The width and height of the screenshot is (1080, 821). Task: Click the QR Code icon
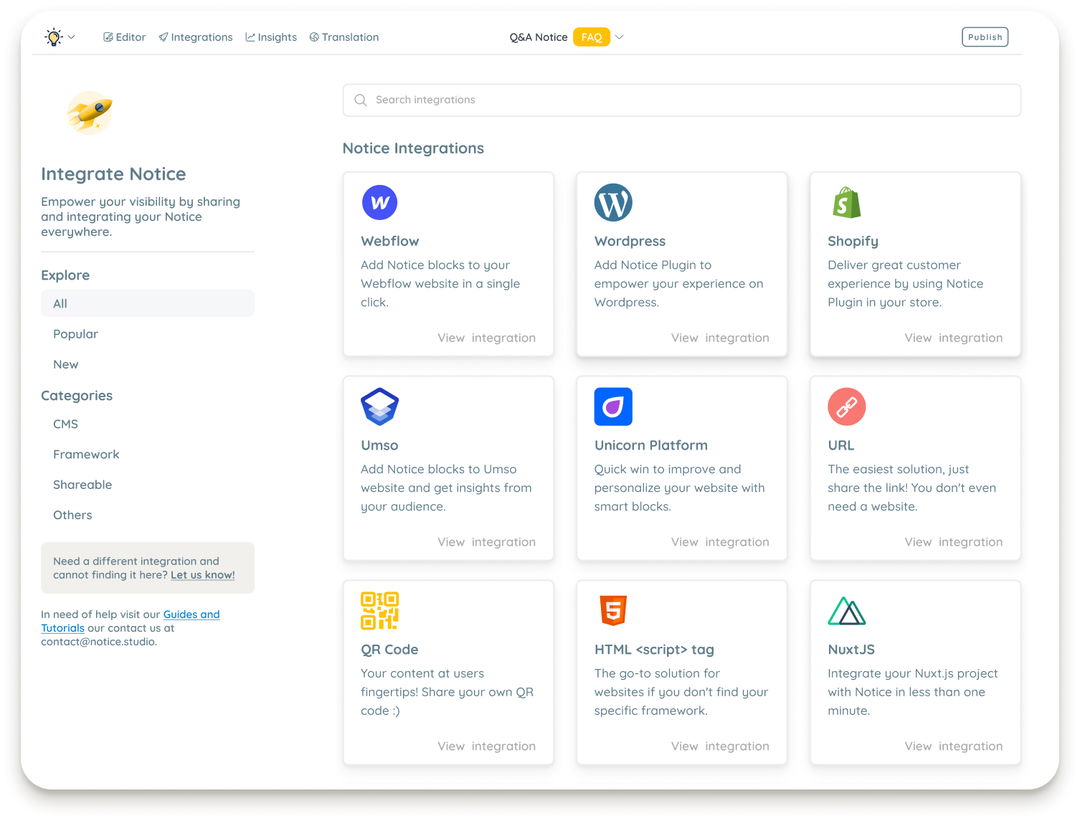(380, 611)
